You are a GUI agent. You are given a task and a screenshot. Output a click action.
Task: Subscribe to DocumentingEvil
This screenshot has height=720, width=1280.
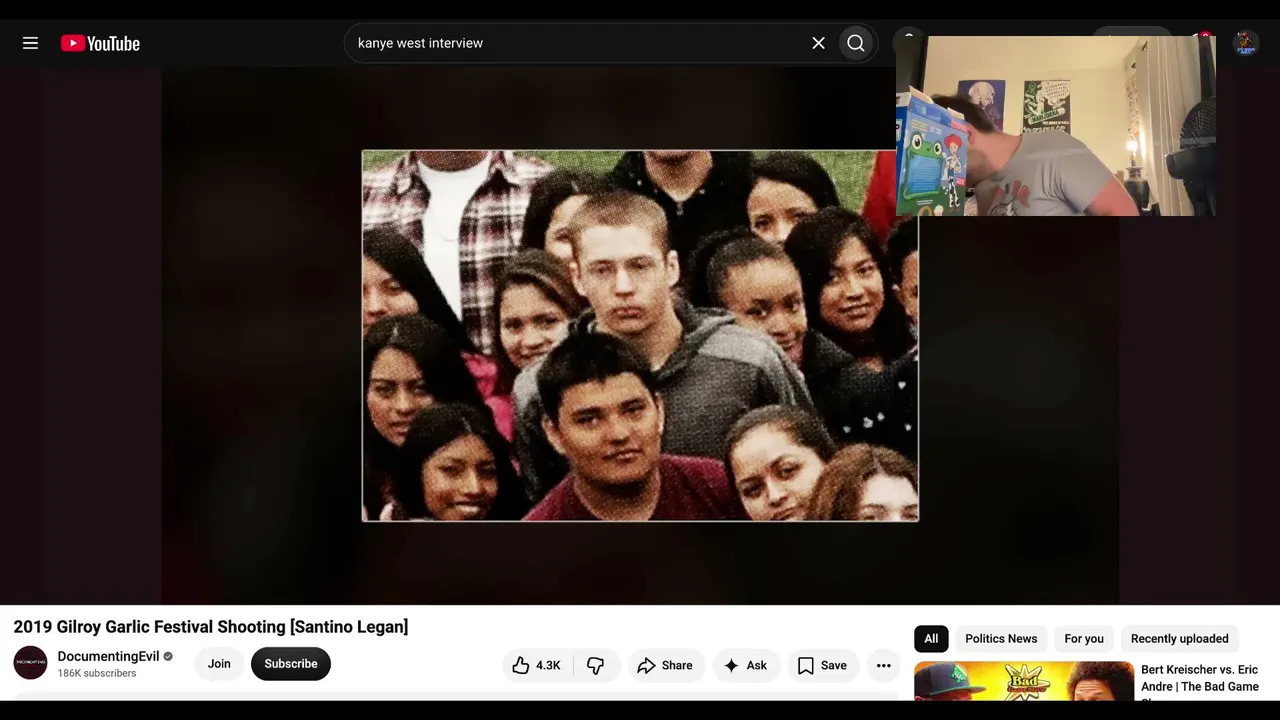click(x=291, y=664)
